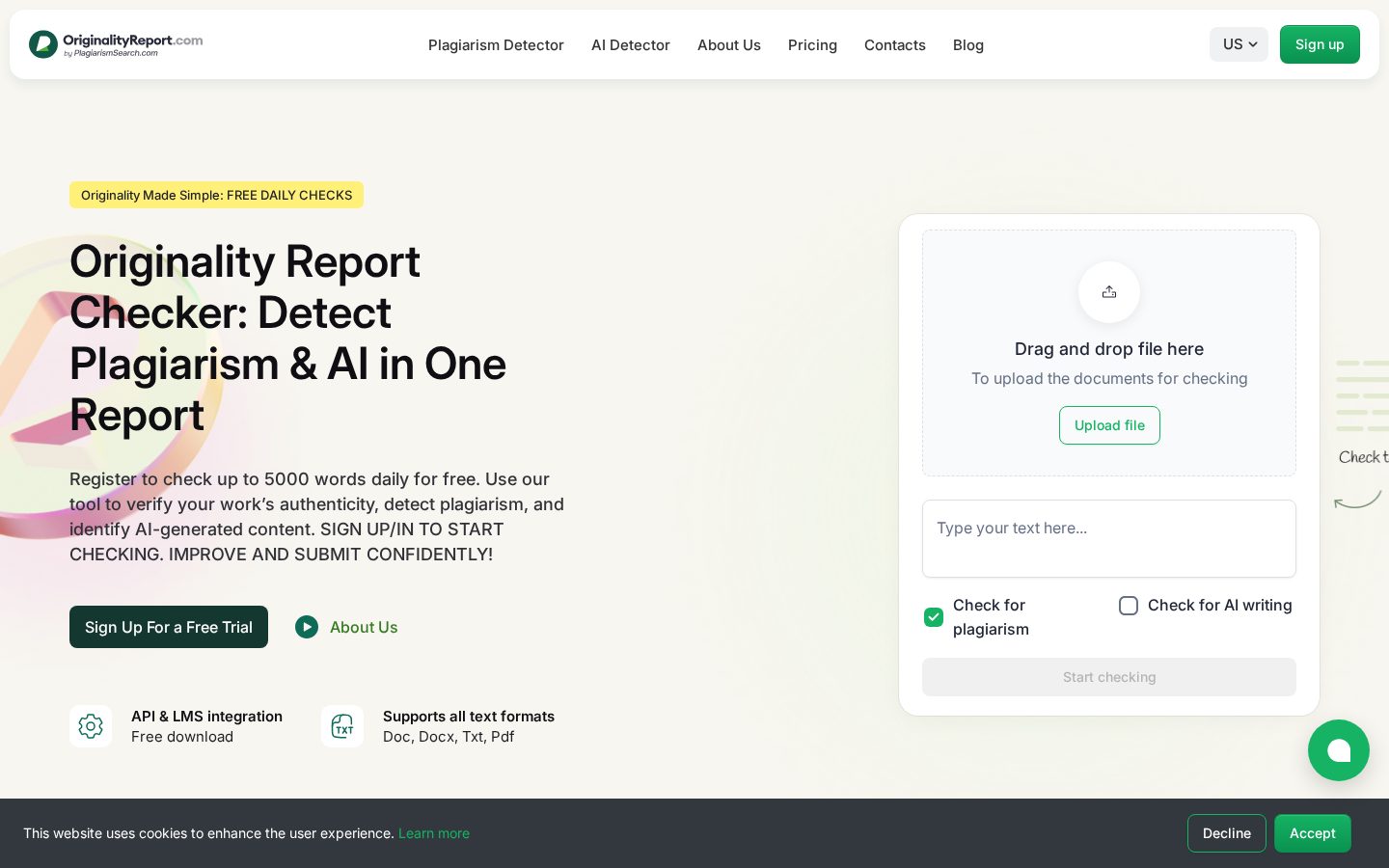Follow the green About Us link in the hero
Viewport: 1389px width, 868px height.
(364, 627)
